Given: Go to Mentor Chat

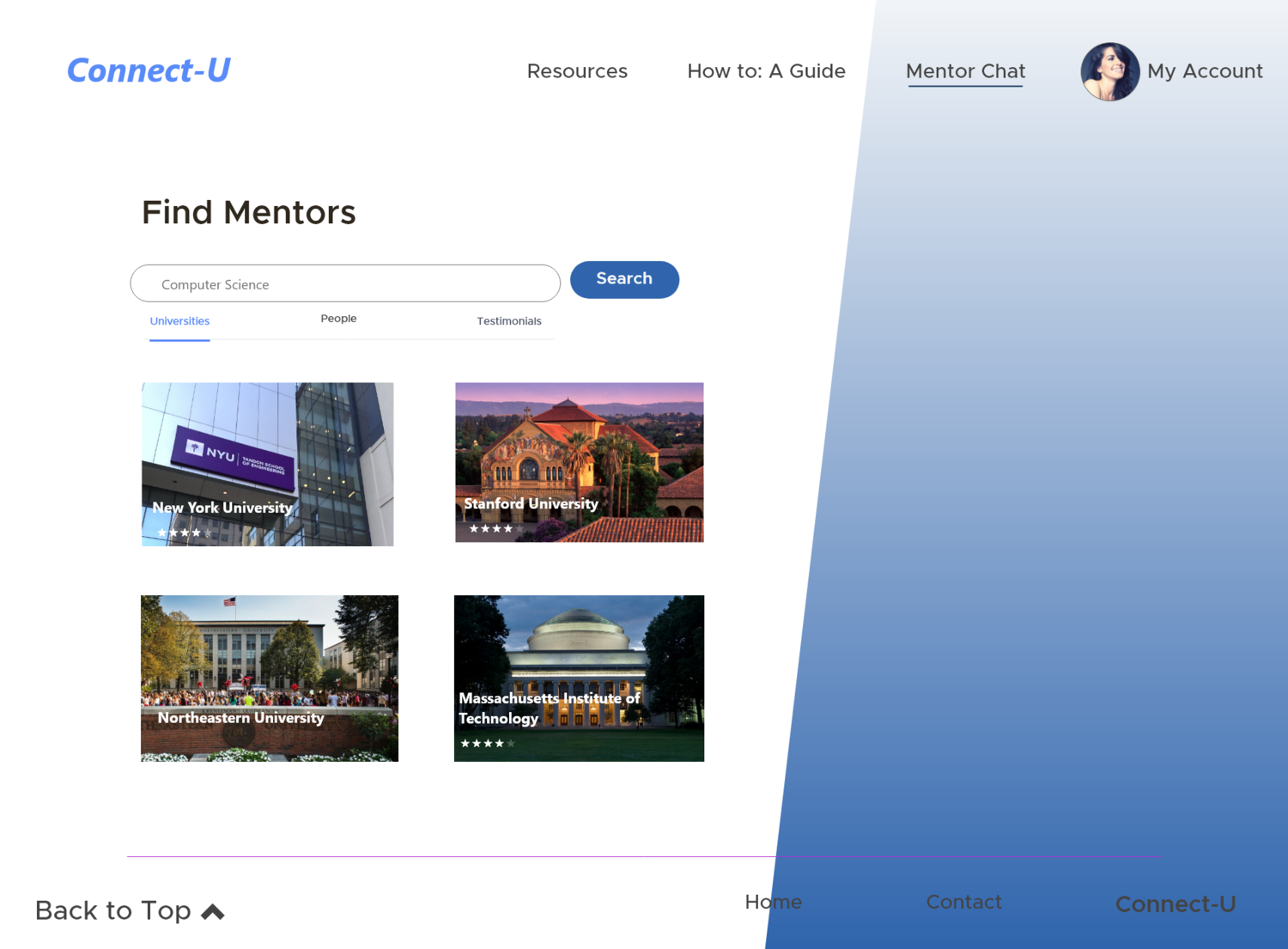Looking at the screenshot, I should [x=965, y=71].
